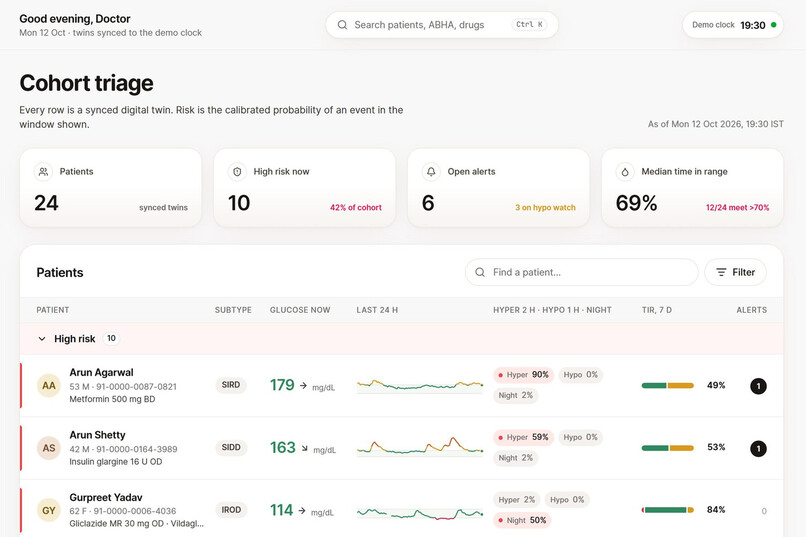Click the Night 50% risk chip
806x537 pixels.
tap(522, 521)
